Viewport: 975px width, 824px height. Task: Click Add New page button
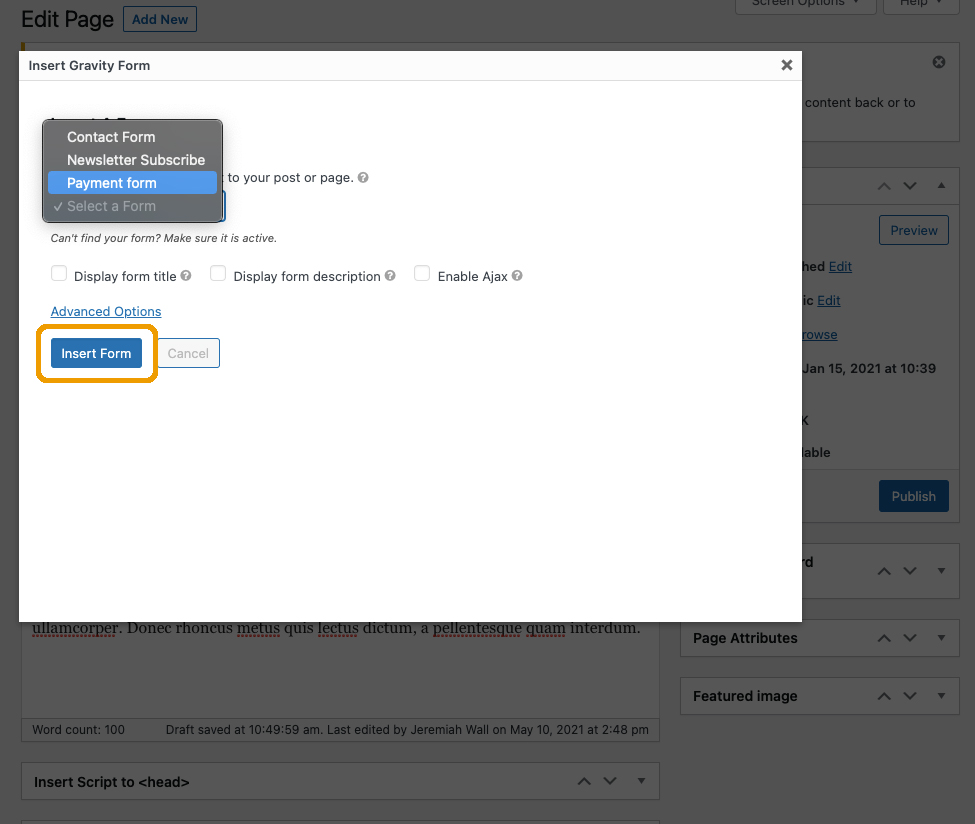[x=160, y=19]
